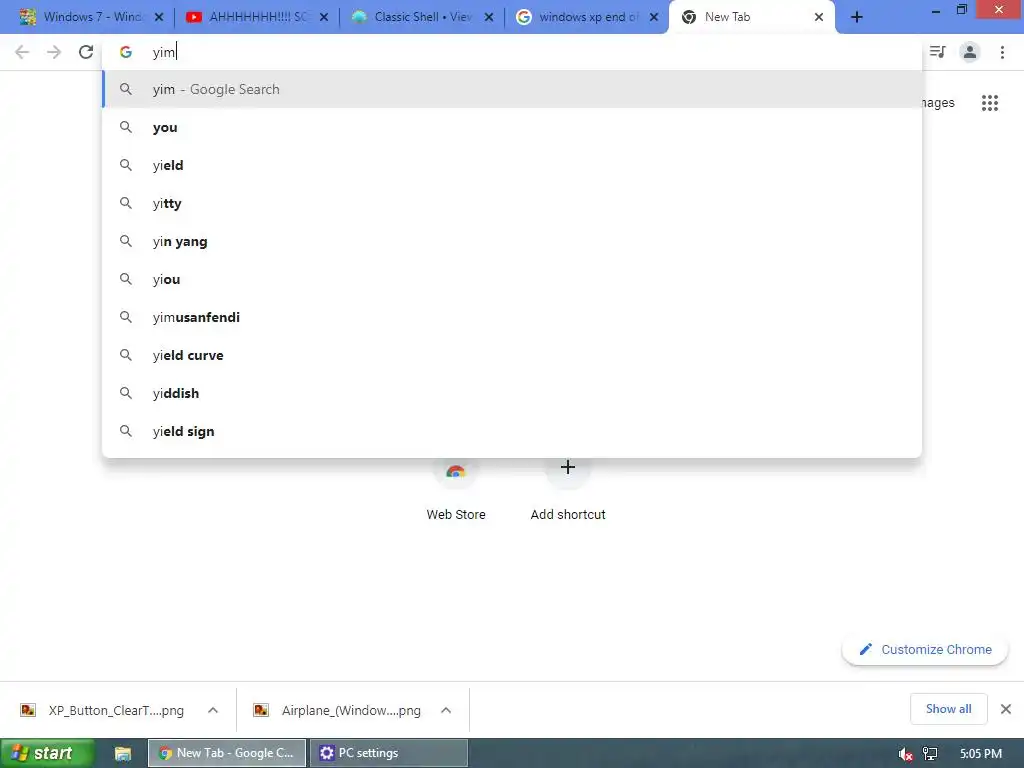Image resolution: width=1024 pixels, height=768 pixels.
Task: Close the windows xp end tab
Action: click(654, 18)
